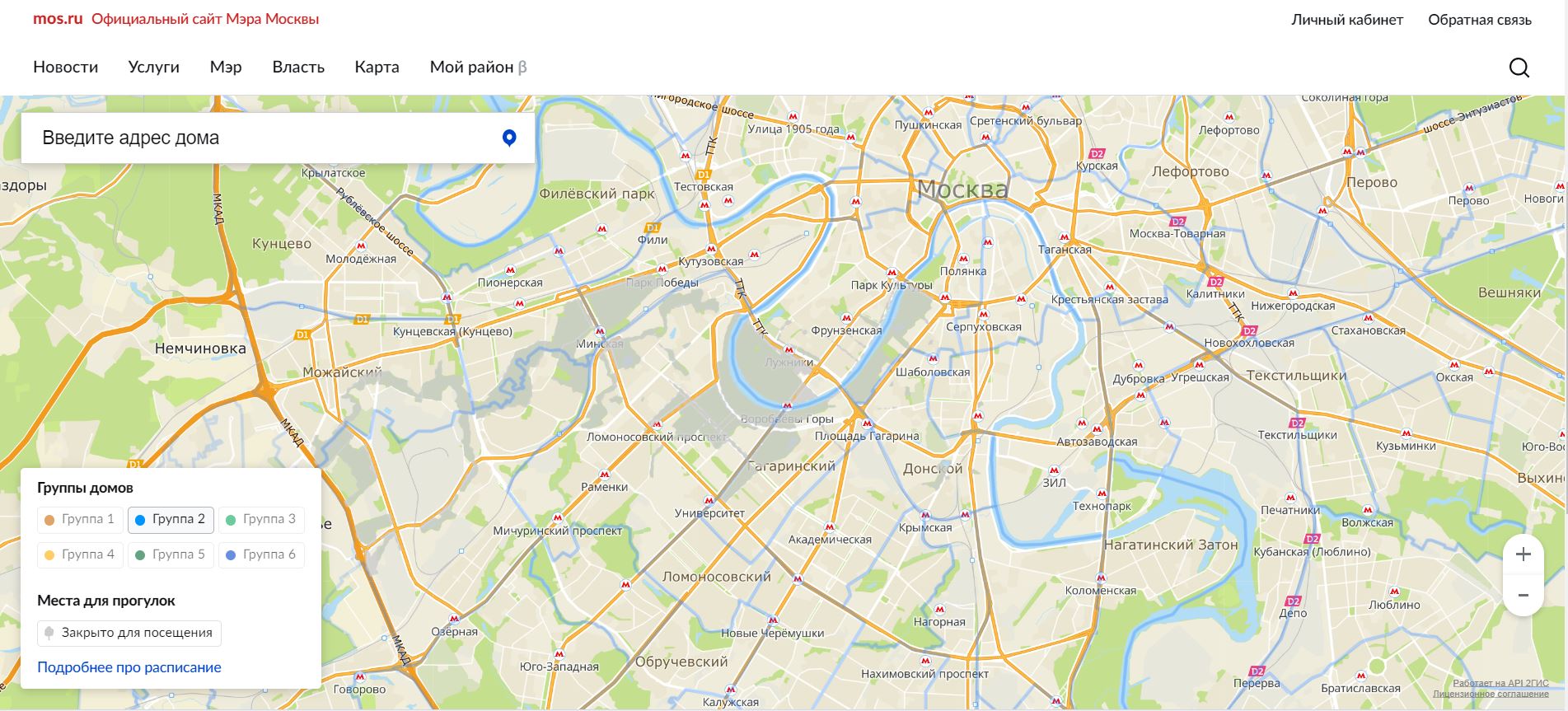Toggle the Группа 2 house group filter

[171, 520]
